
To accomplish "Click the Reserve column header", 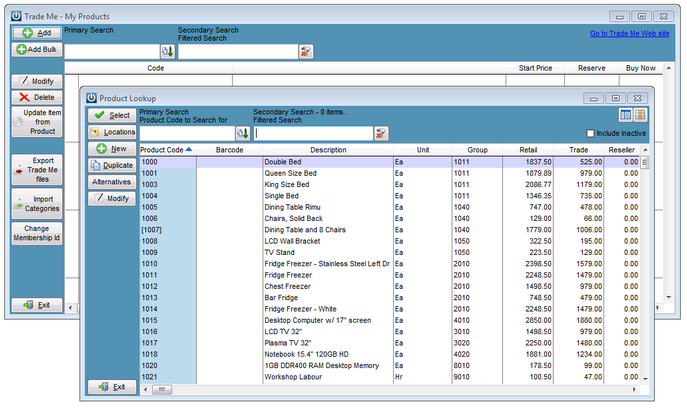I will (x=591, y=68).
